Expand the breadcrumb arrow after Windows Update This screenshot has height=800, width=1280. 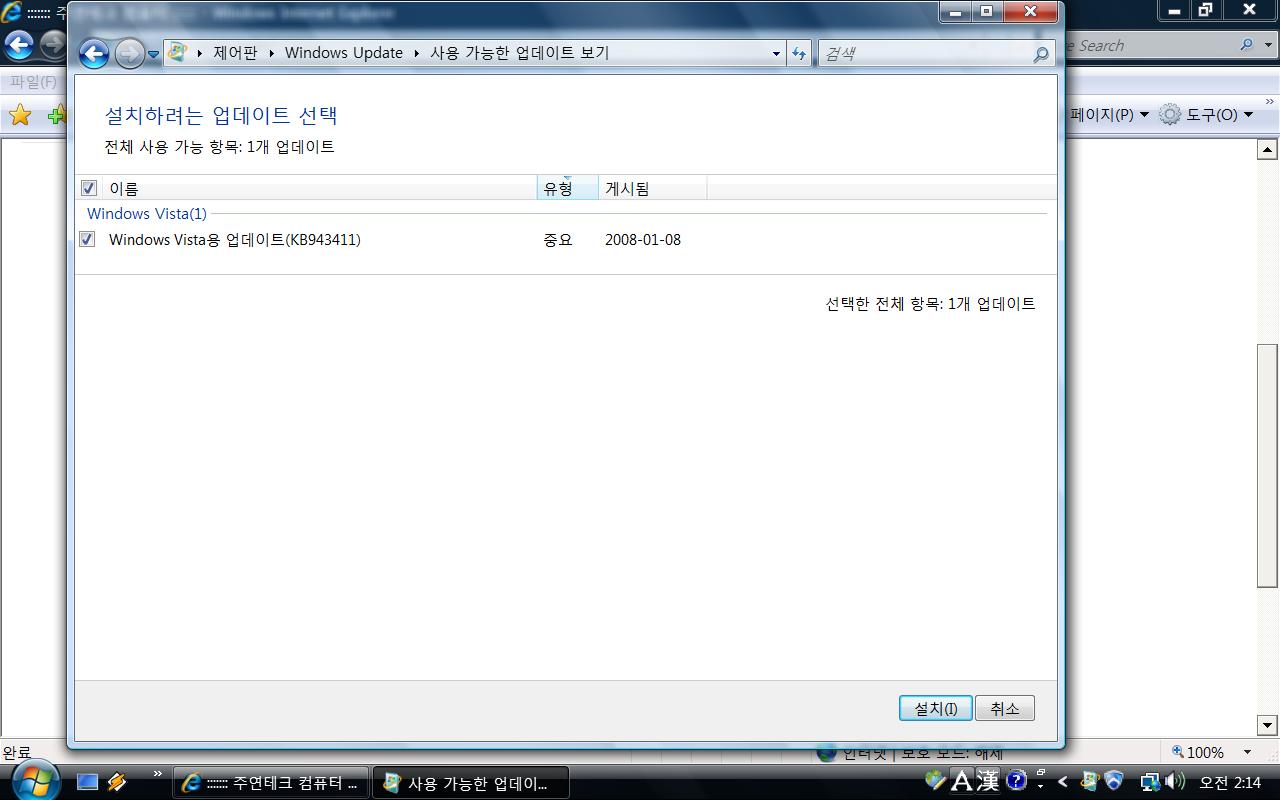coord(417,53)
